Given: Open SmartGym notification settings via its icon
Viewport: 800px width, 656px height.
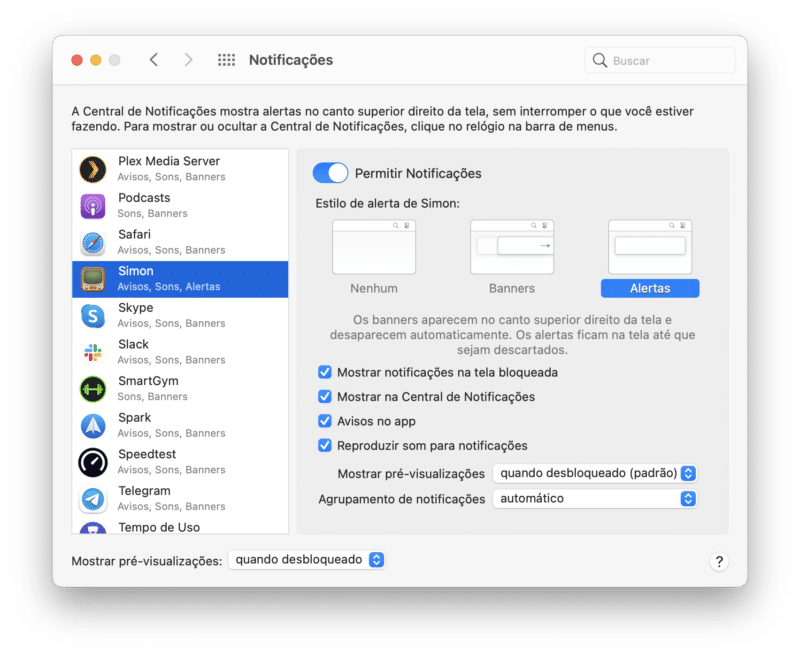Looking at the screenshot, I should [x=93, y=387].
